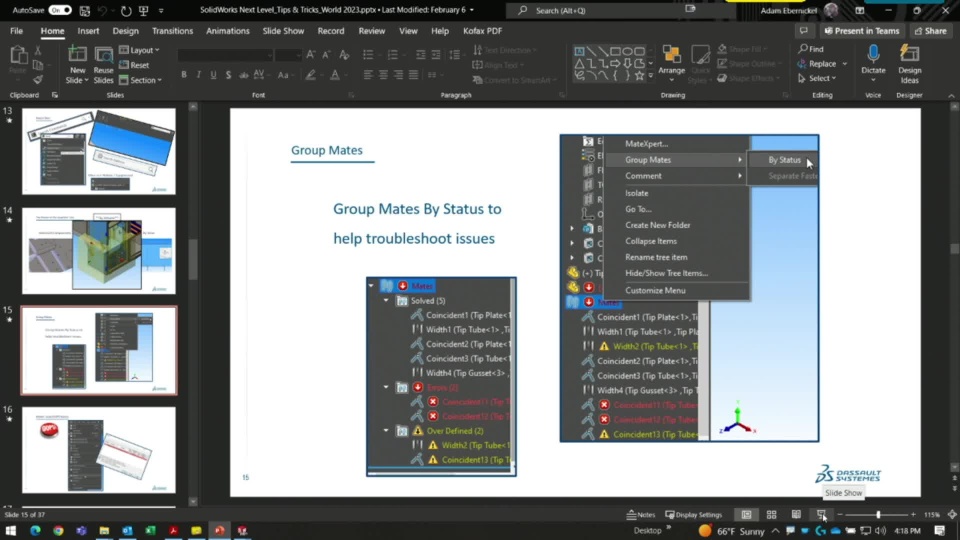Viewport: 960px width, 540px height.
Task: Click the Share button
Action: 931,31
